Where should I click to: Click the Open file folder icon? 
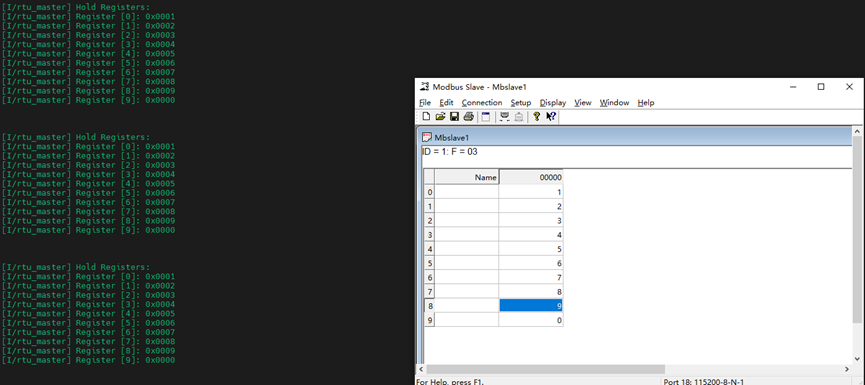[440, 116]
